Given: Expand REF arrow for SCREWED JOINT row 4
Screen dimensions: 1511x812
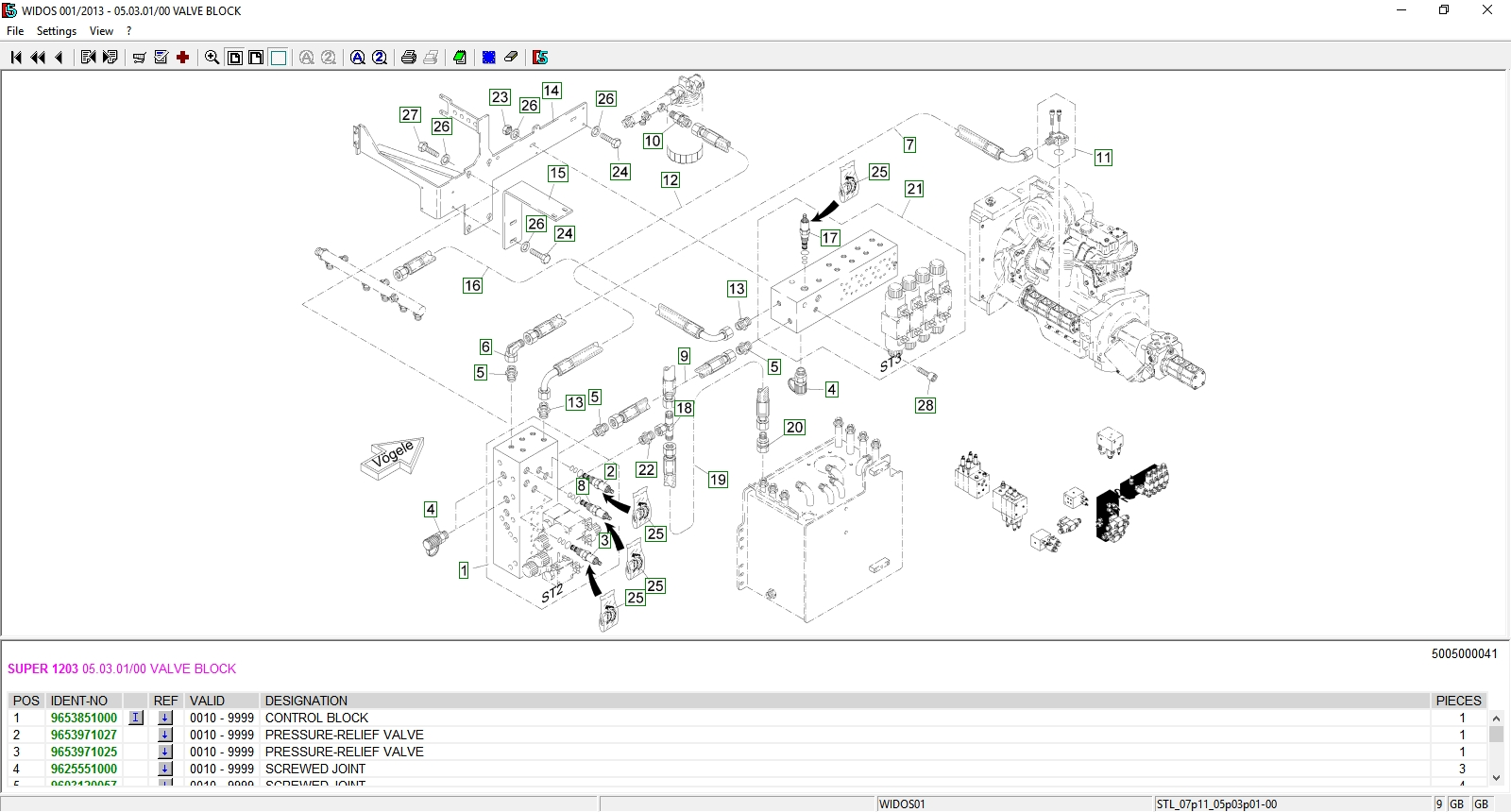Looking at the screenshot, I should 165,769.
